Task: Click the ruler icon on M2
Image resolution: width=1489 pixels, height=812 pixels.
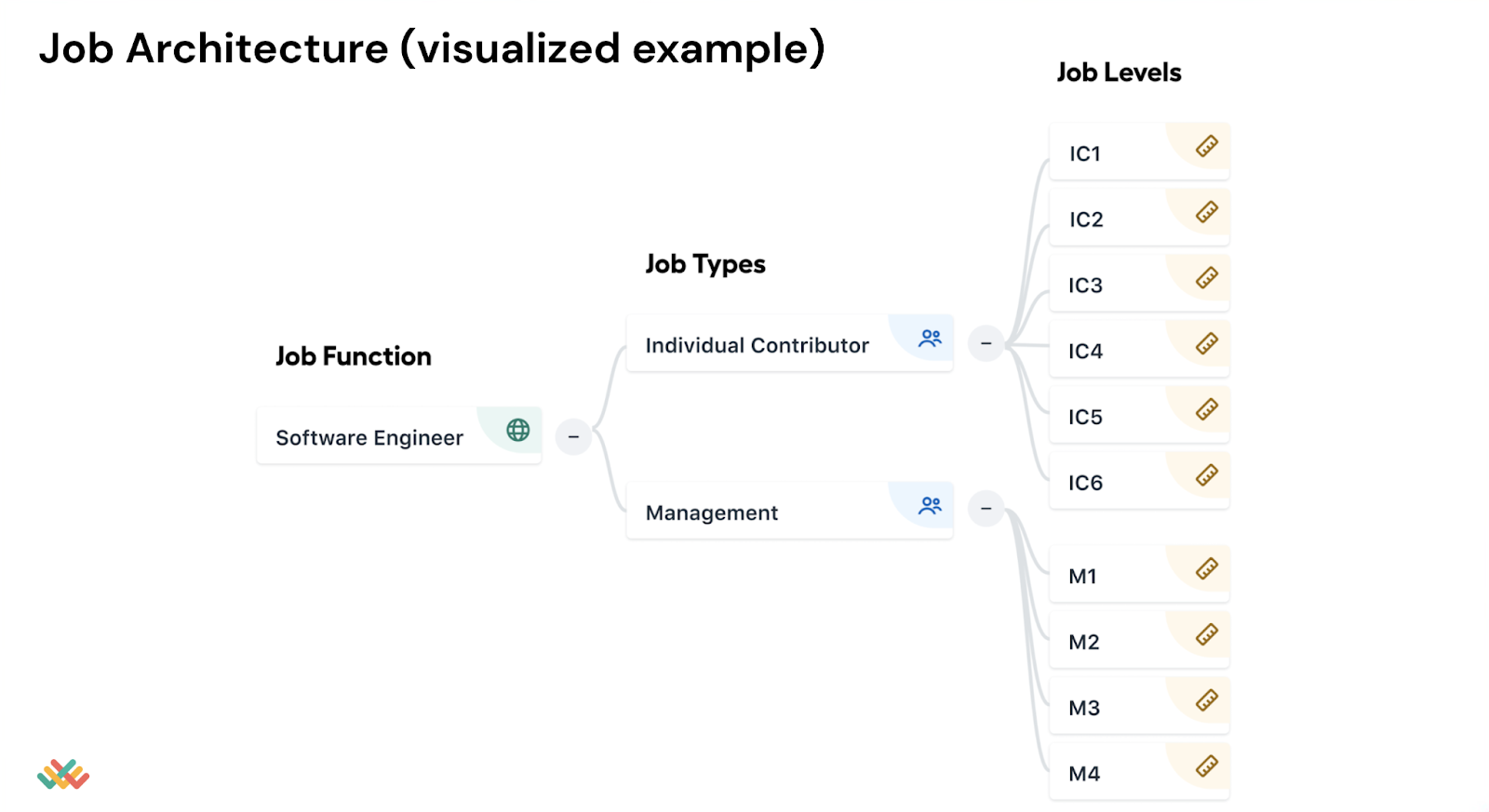Action: tap(1207, 634)
